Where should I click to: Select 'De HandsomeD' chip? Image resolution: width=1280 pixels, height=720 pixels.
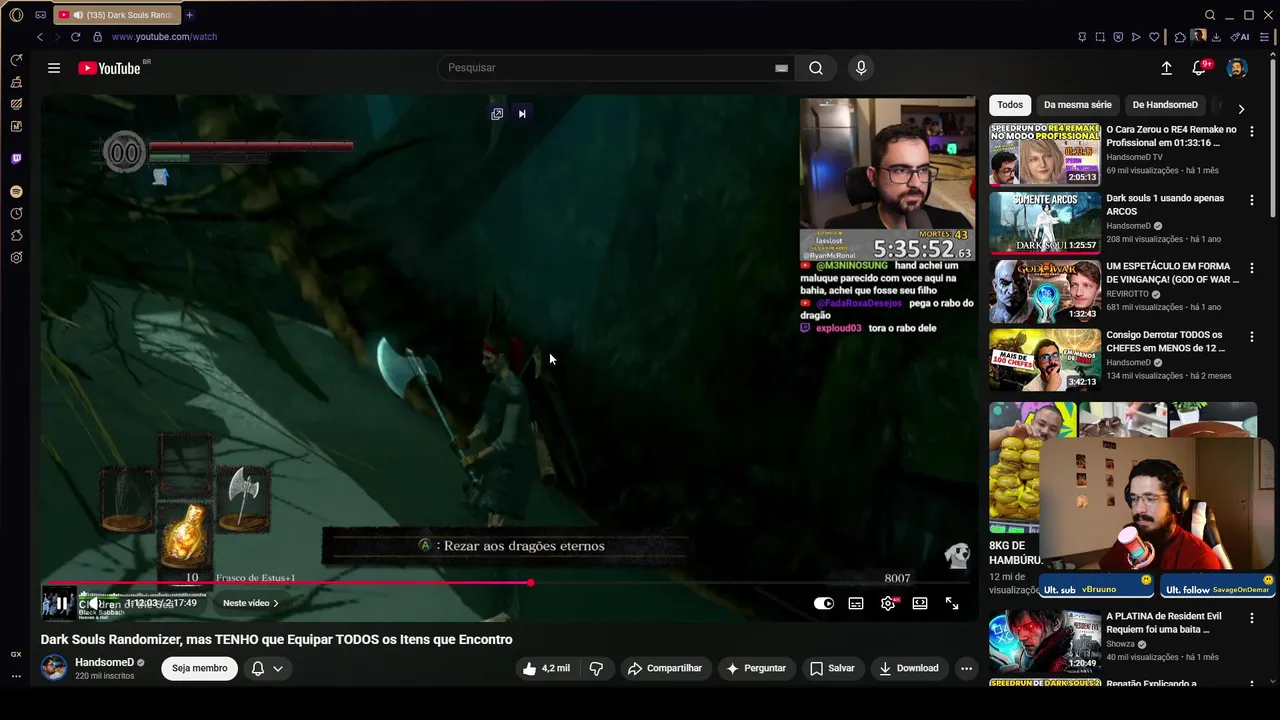[1165, 105]
